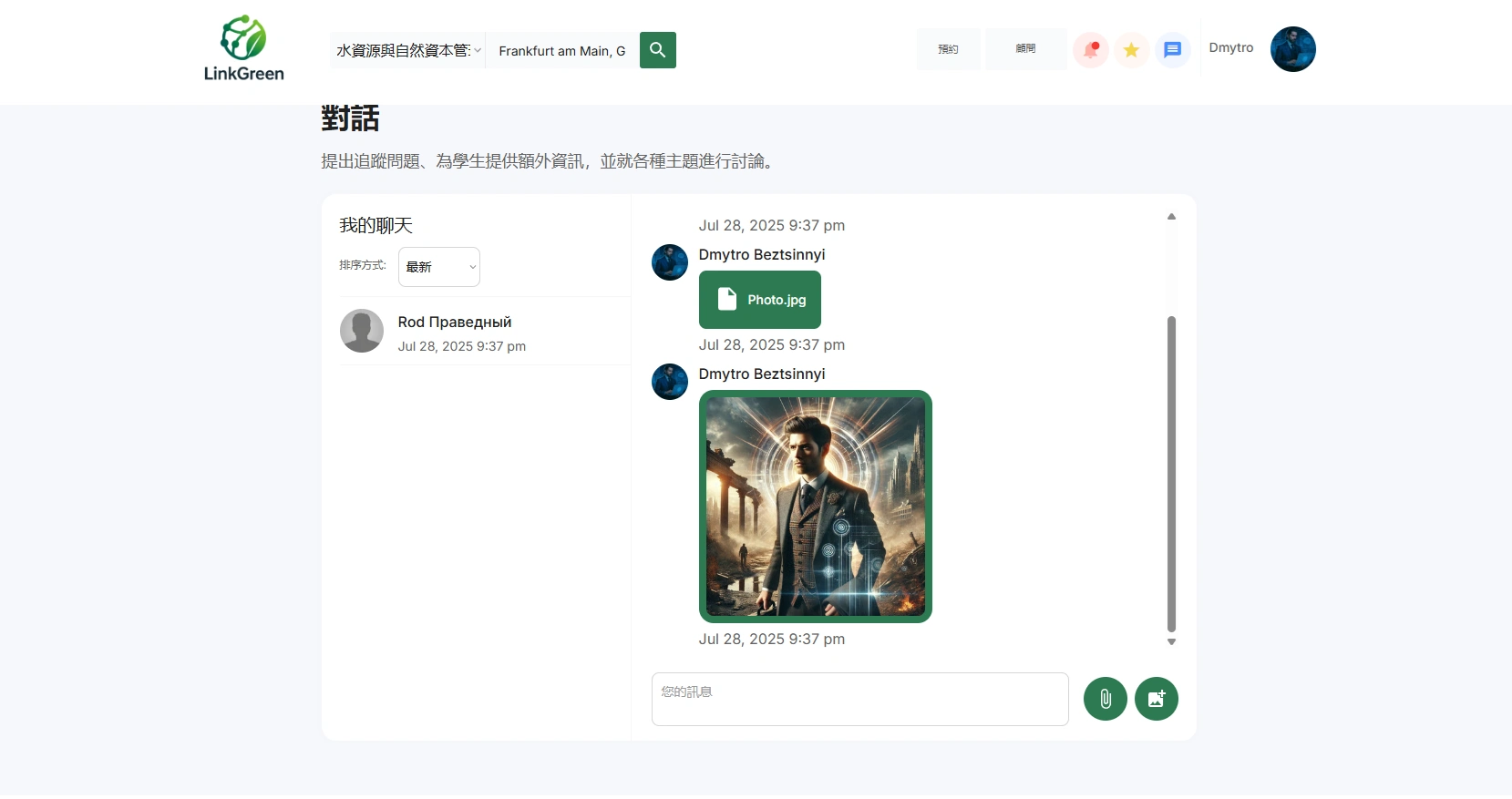Click the 我的聊天 heading

tap(375, 225)
